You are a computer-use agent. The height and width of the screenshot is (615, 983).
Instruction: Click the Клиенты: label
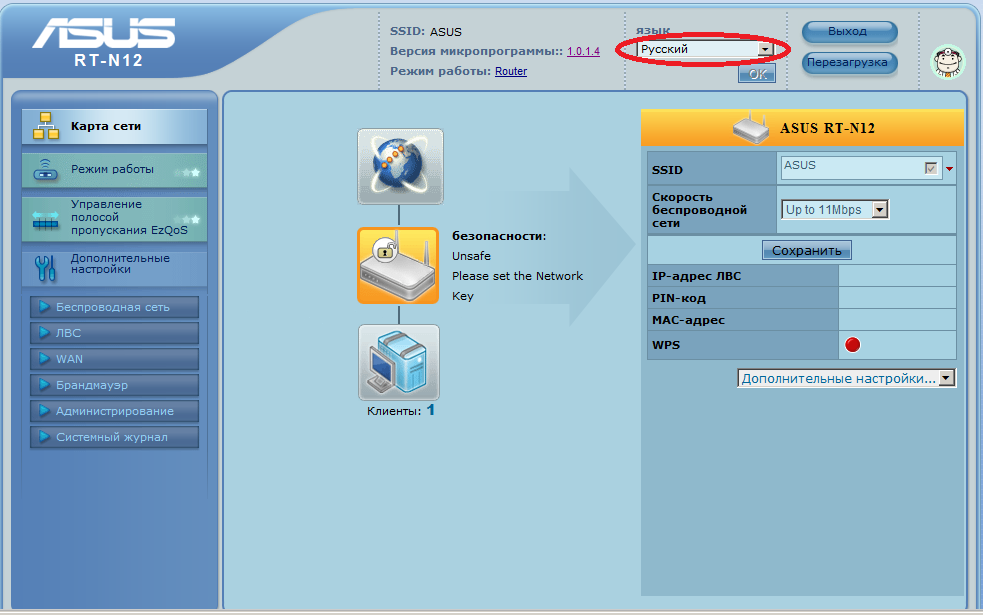tap(394, 411)
